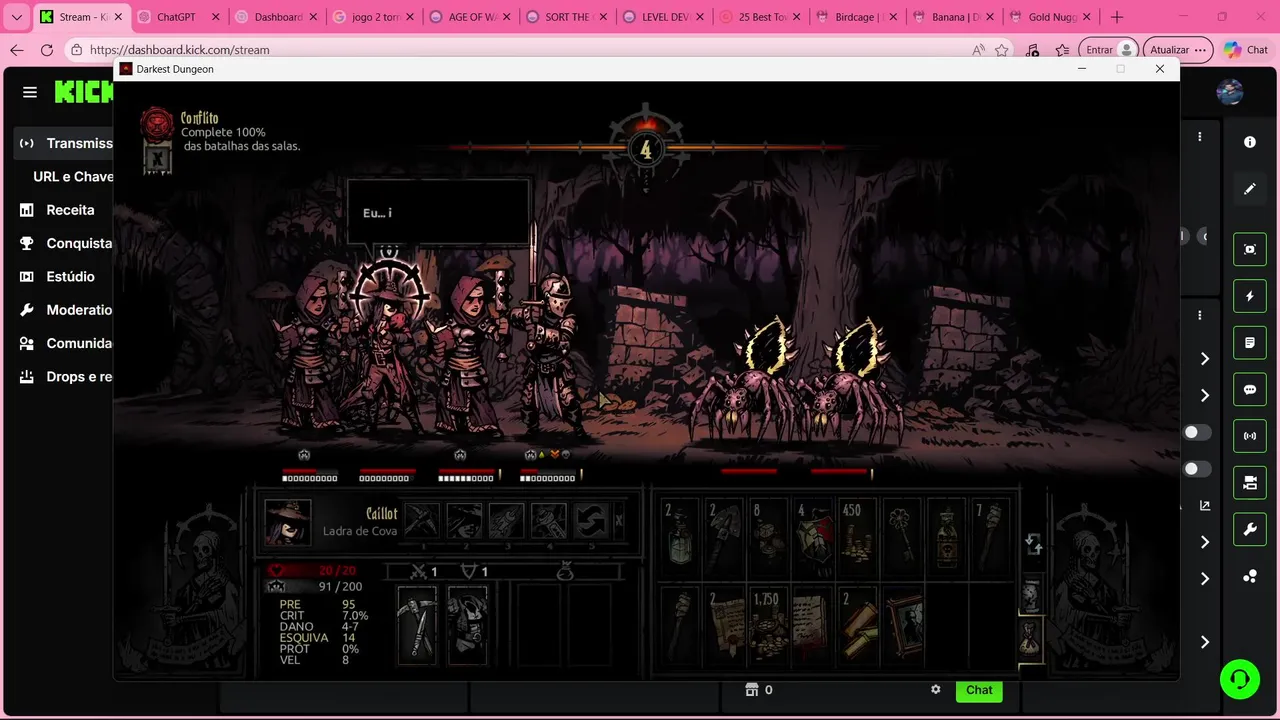The width and height of the screenshot is (1280, 720).
Task: Click Caillot's hero portrait
Action: point(287,522)
